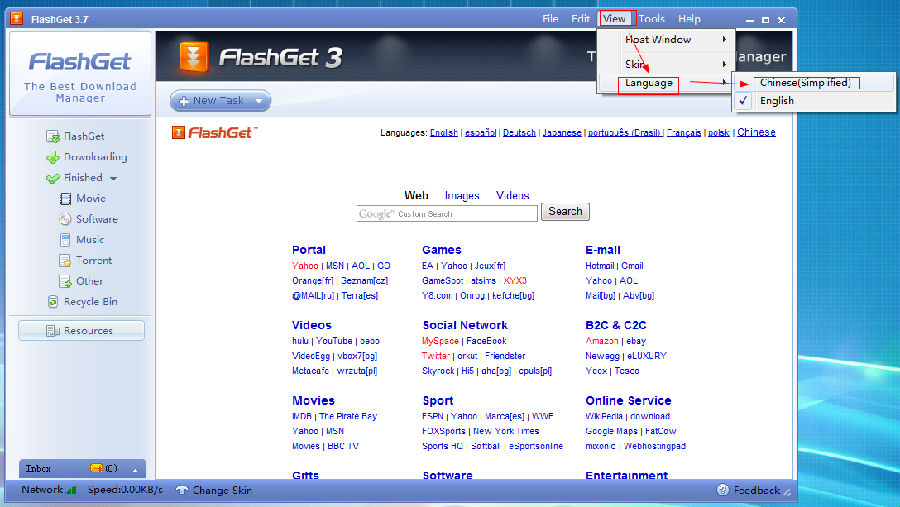
Task: Click the Torrent category icon
Action: 66,260
